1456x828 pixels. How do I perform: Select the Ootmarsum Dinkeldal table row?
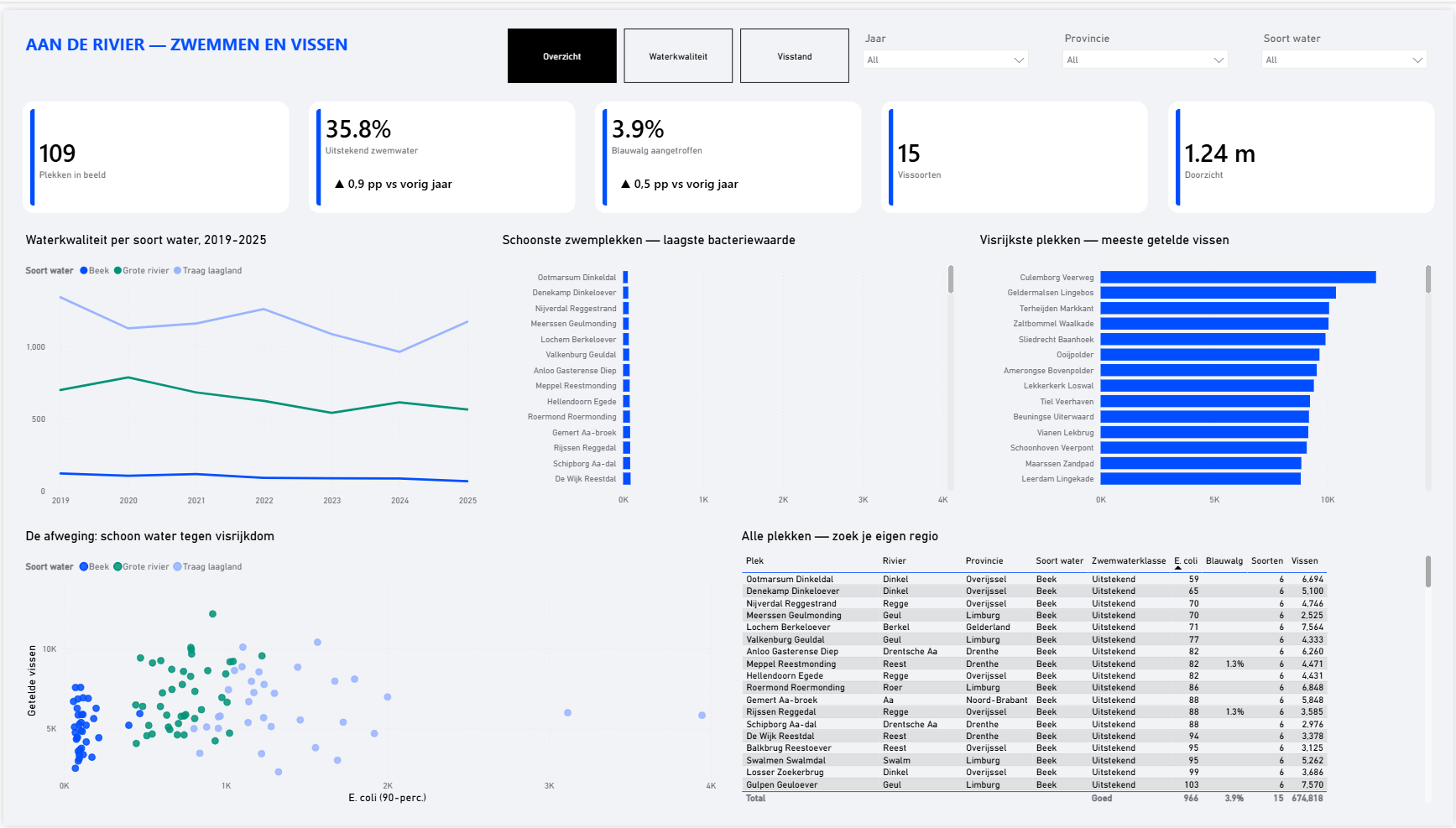1034,580
